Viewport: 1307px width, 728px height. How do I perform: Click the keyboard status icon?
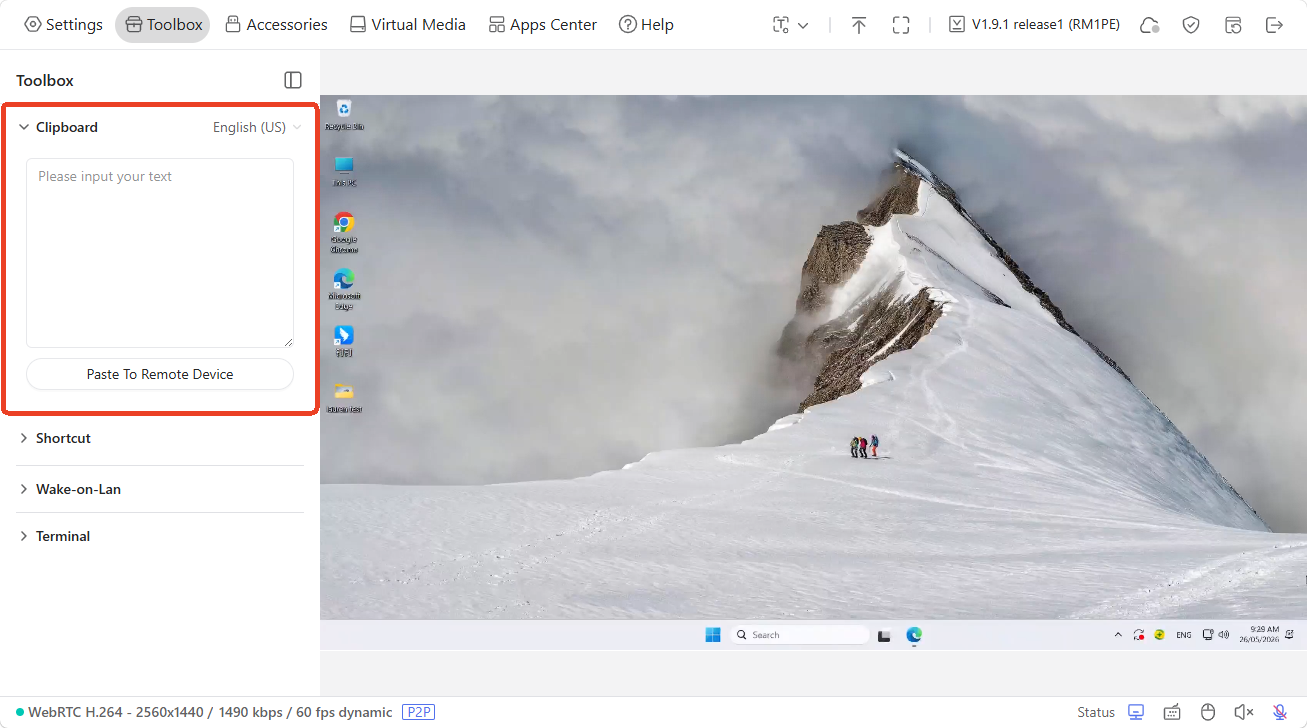[1172, 712]
